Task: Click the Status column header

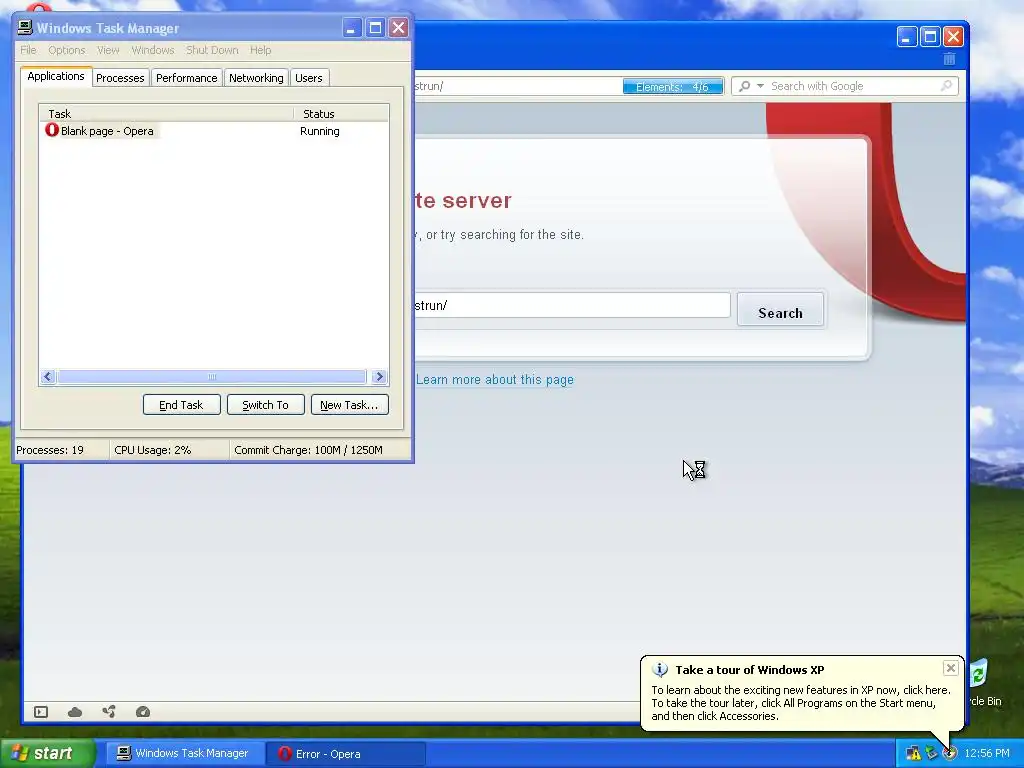Action: pyautogui.click(x=341, y=114)
